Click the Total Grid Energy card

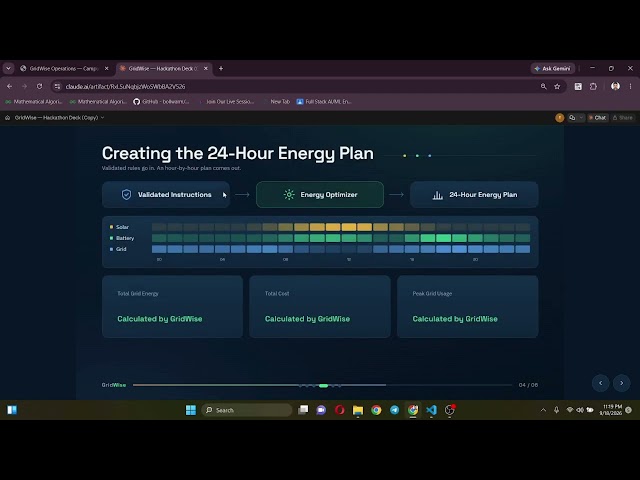point(173,307)
